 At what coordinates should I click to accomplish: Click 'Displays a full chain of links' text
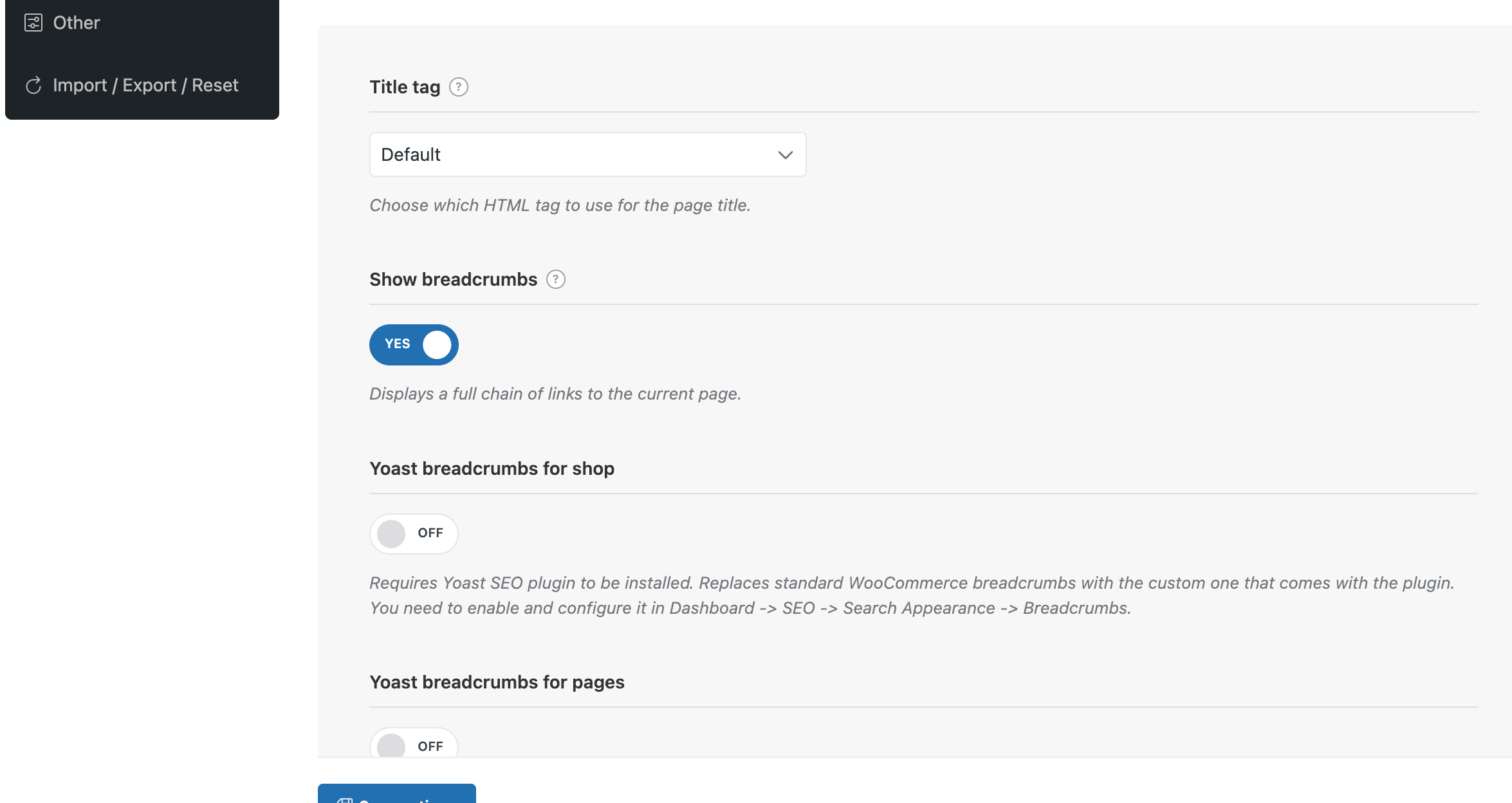click(x=555, y=394)
